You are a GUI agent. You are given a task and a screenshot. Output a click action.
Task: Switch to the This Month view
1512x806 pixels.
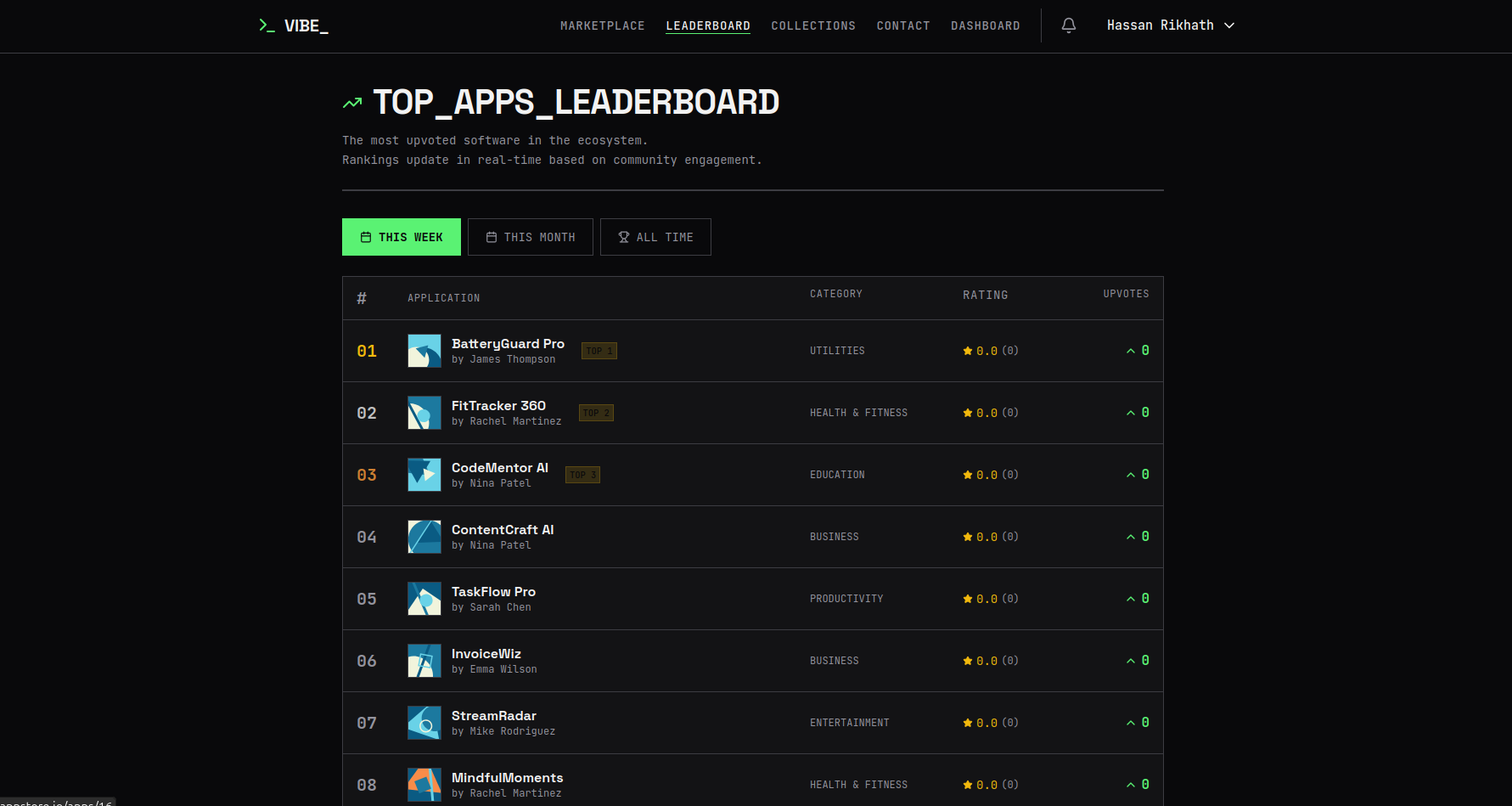(530, 237)
